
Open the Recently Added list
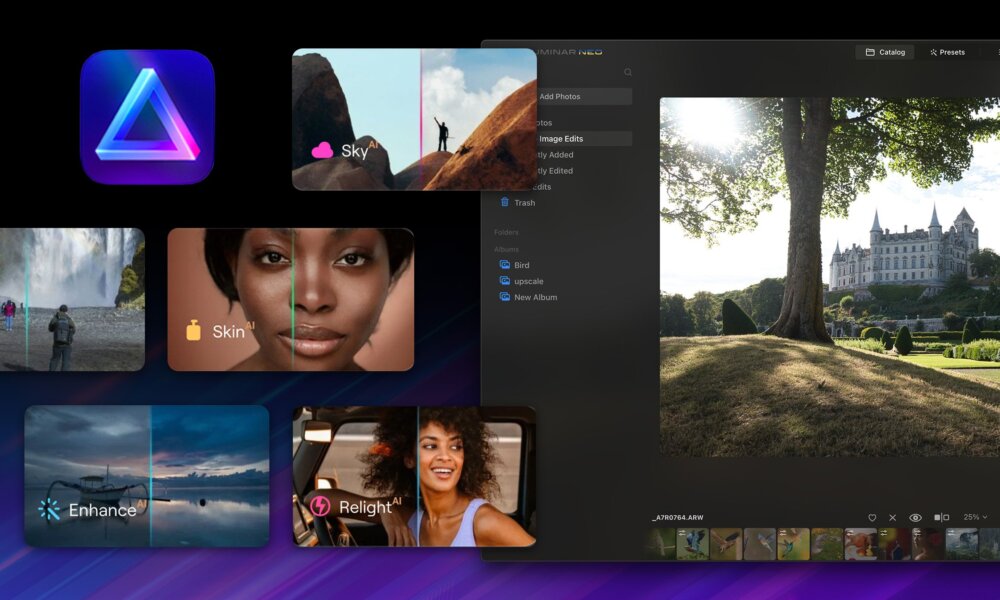tap(554, 155)
